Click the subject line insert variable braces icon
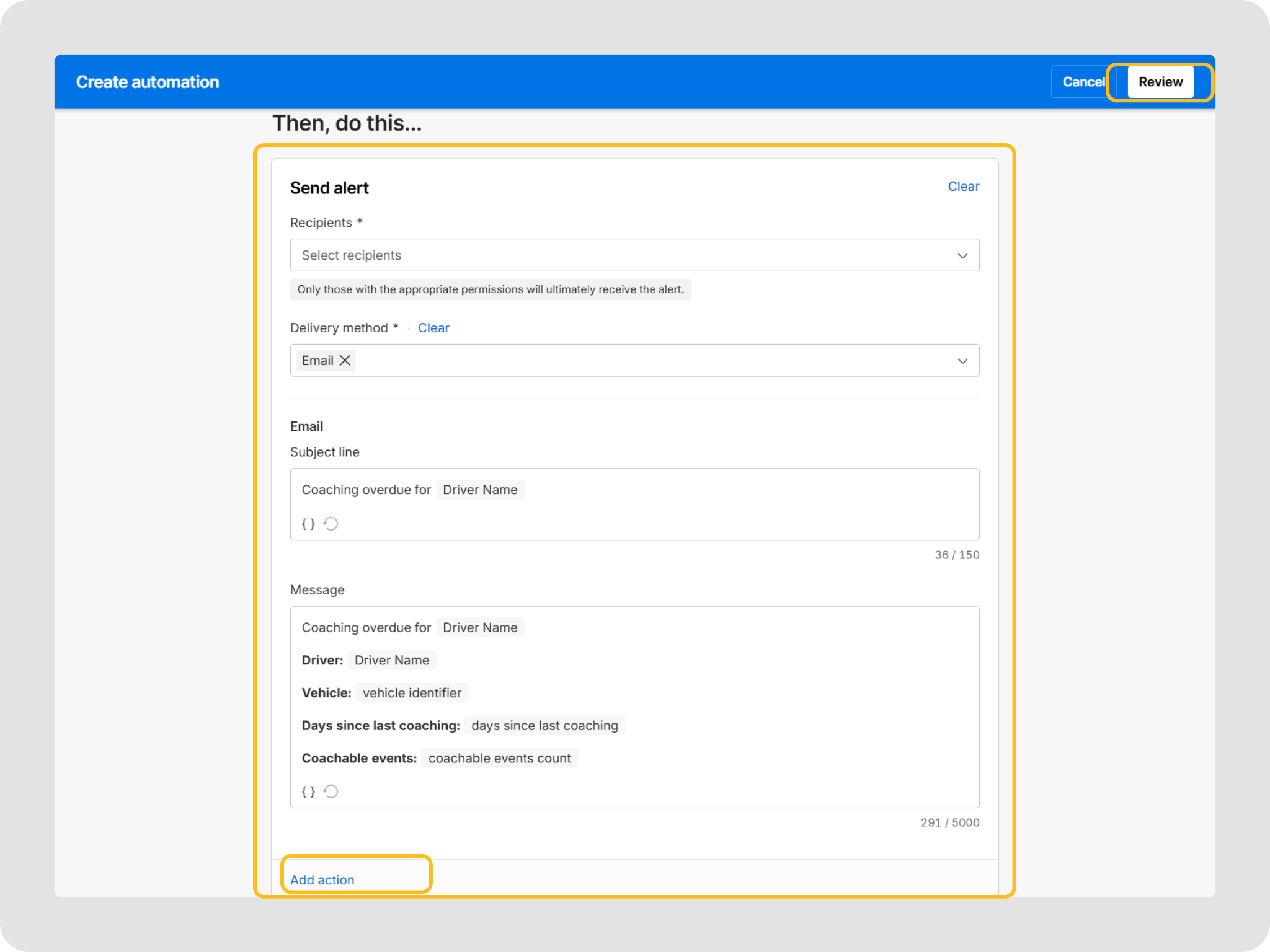This screenshot has height=952, width=1270. click(308, 524)
